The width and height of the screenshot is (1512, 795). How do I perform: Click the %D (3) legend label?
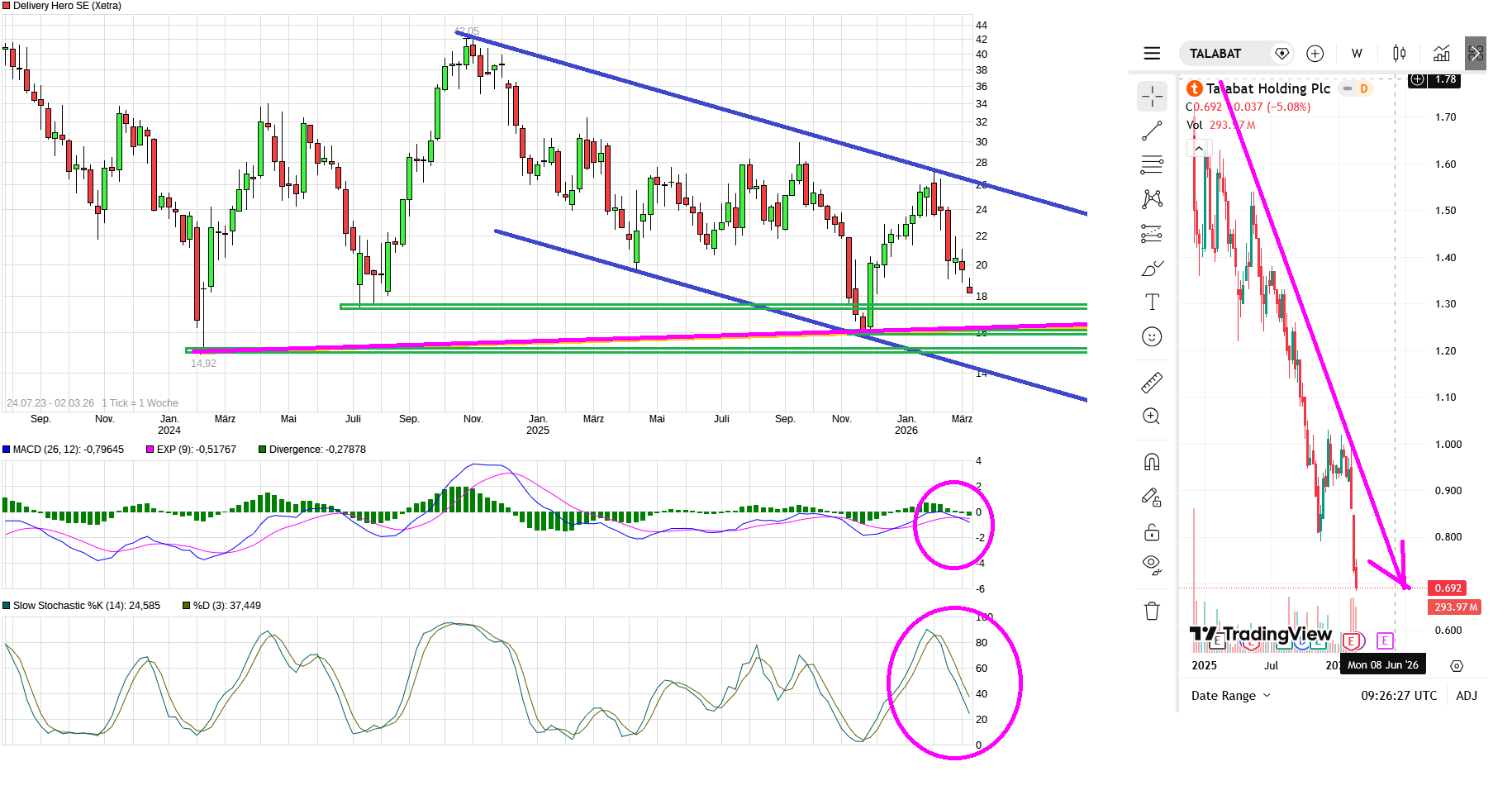227,606
